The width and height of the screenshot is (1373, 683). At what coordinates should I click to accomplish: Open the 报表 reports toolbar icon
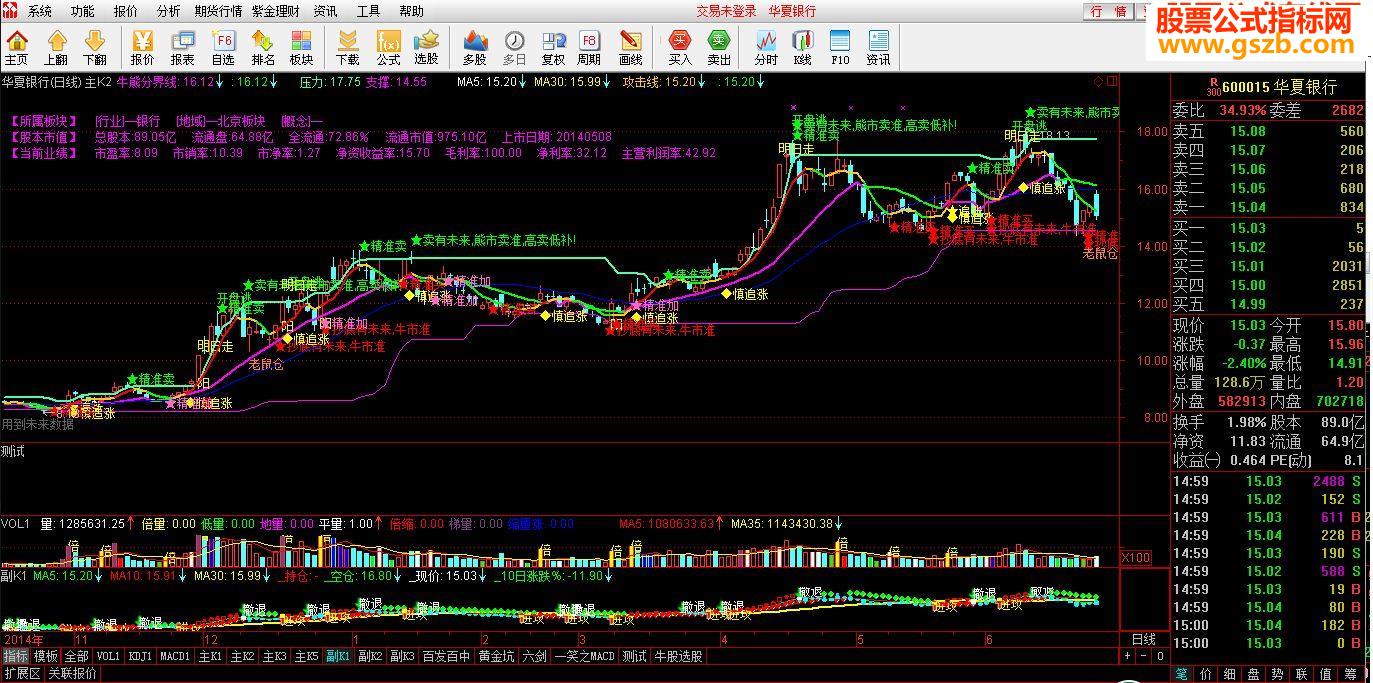[x=183, y=47]
